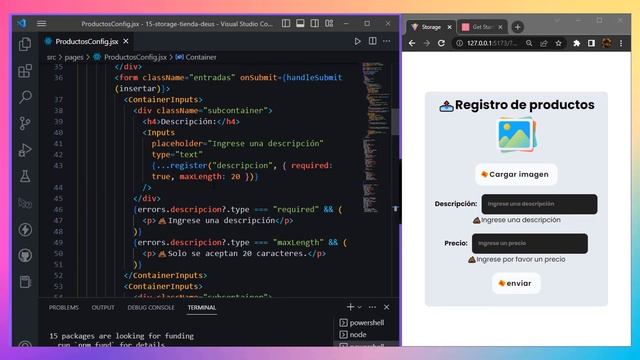Switch to the TERMINAL panel tab
This screenshot has width=640, height=360.
[x=202, y=307]
